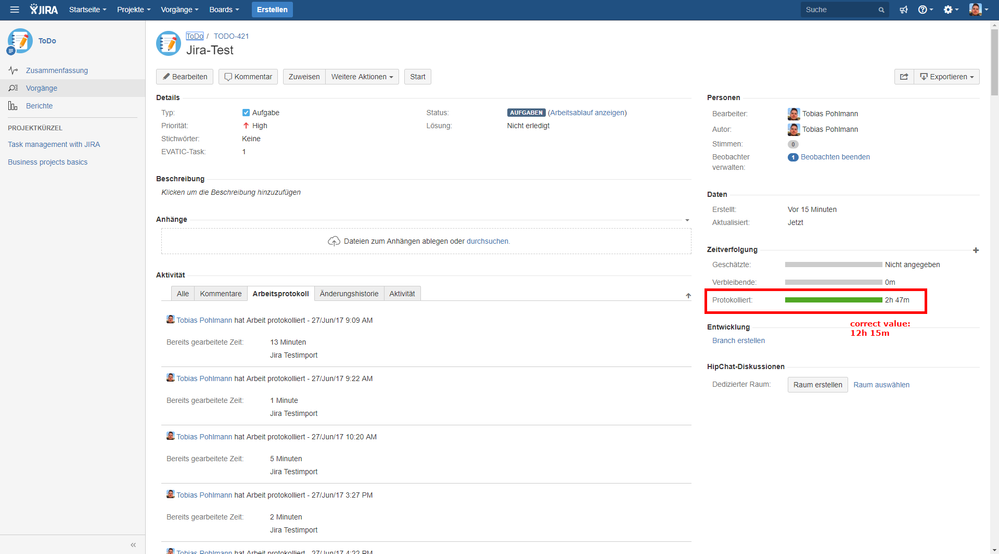
Task: Click the Zusammenfassung pulse icon
Action: 13,70
